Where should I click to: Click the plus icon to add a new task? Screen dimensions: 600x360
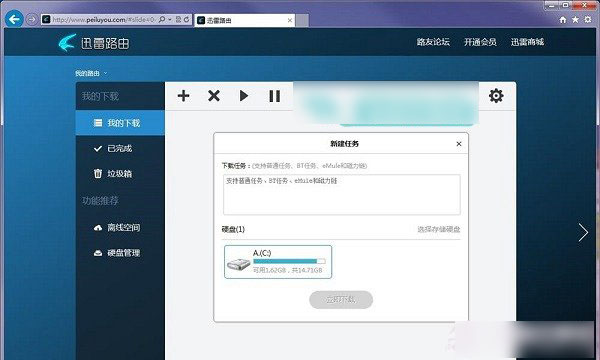point(184,96)
